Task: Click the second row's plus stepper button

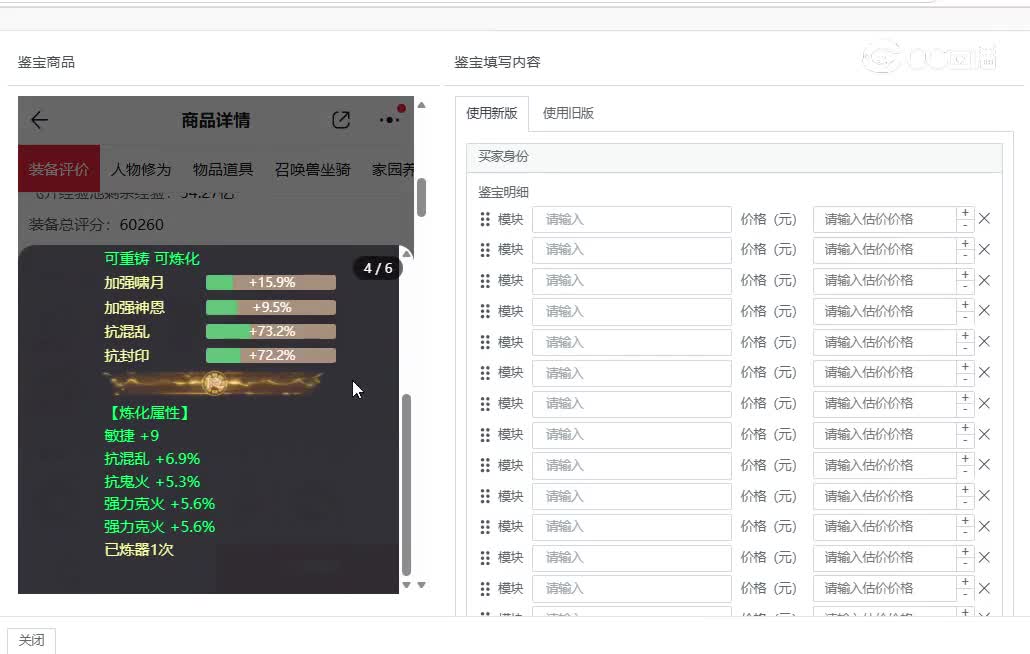Action: (965, 244)
